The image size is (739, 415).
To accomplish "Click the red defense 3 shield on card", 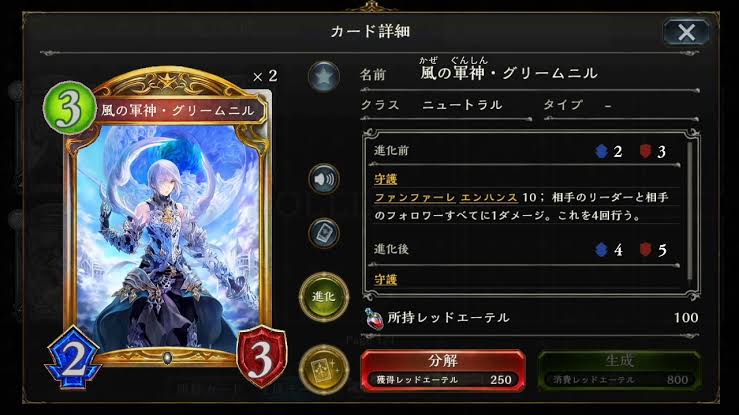I will pos(262,359).
